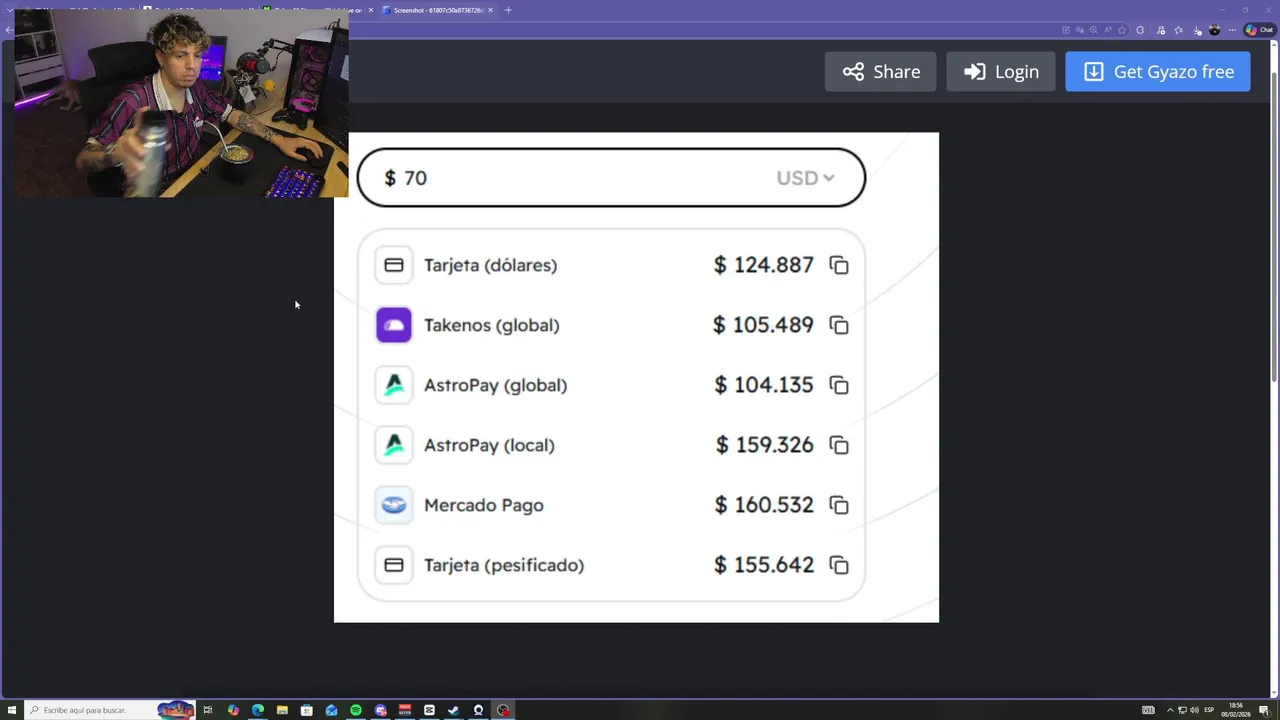Open browser Settings and more menu
1280x720 pixels.
coord(1232,30)
